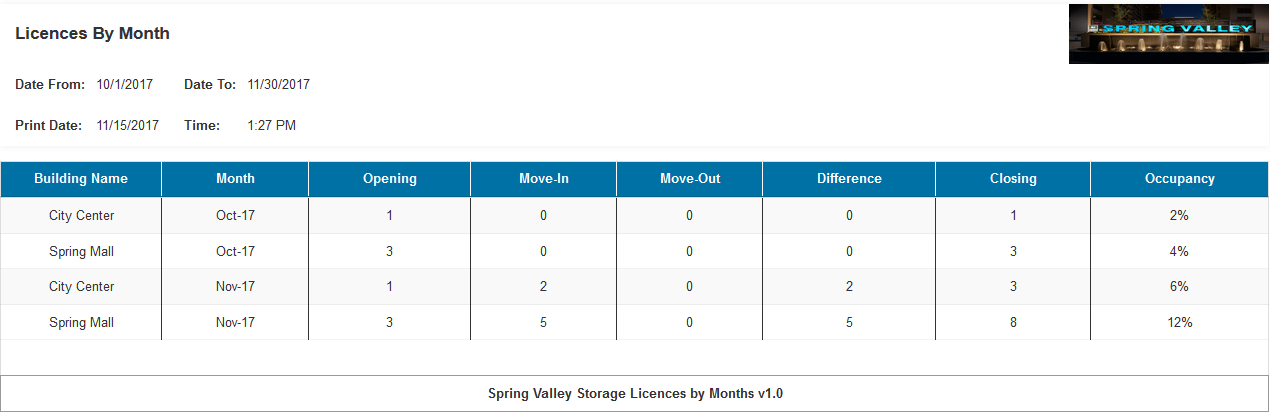Click the Occupancy column header
The image size is (1270, 414).
pos(1180,179)
